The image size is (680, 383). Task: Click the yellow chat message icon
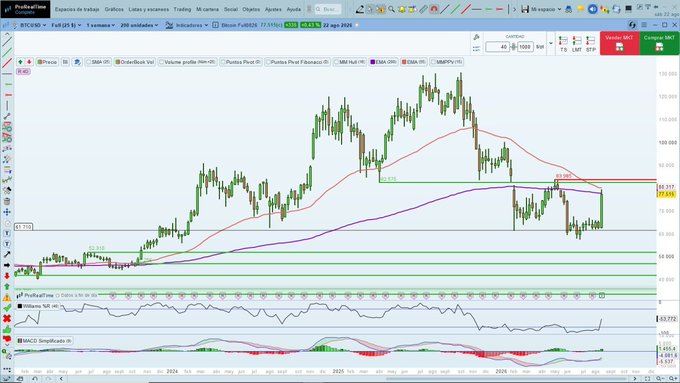click(x=580, y=9)
